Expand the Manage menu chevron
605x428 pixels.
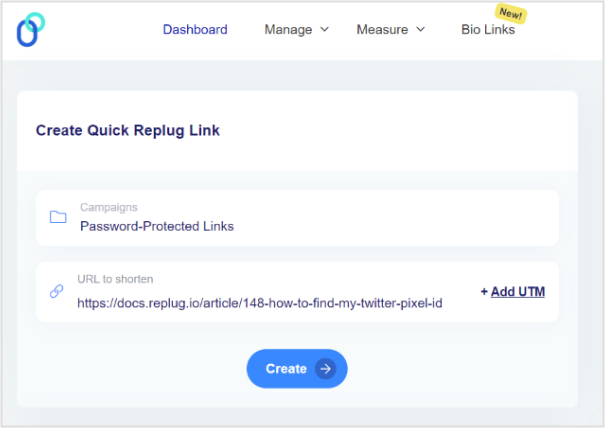(324, 29)
